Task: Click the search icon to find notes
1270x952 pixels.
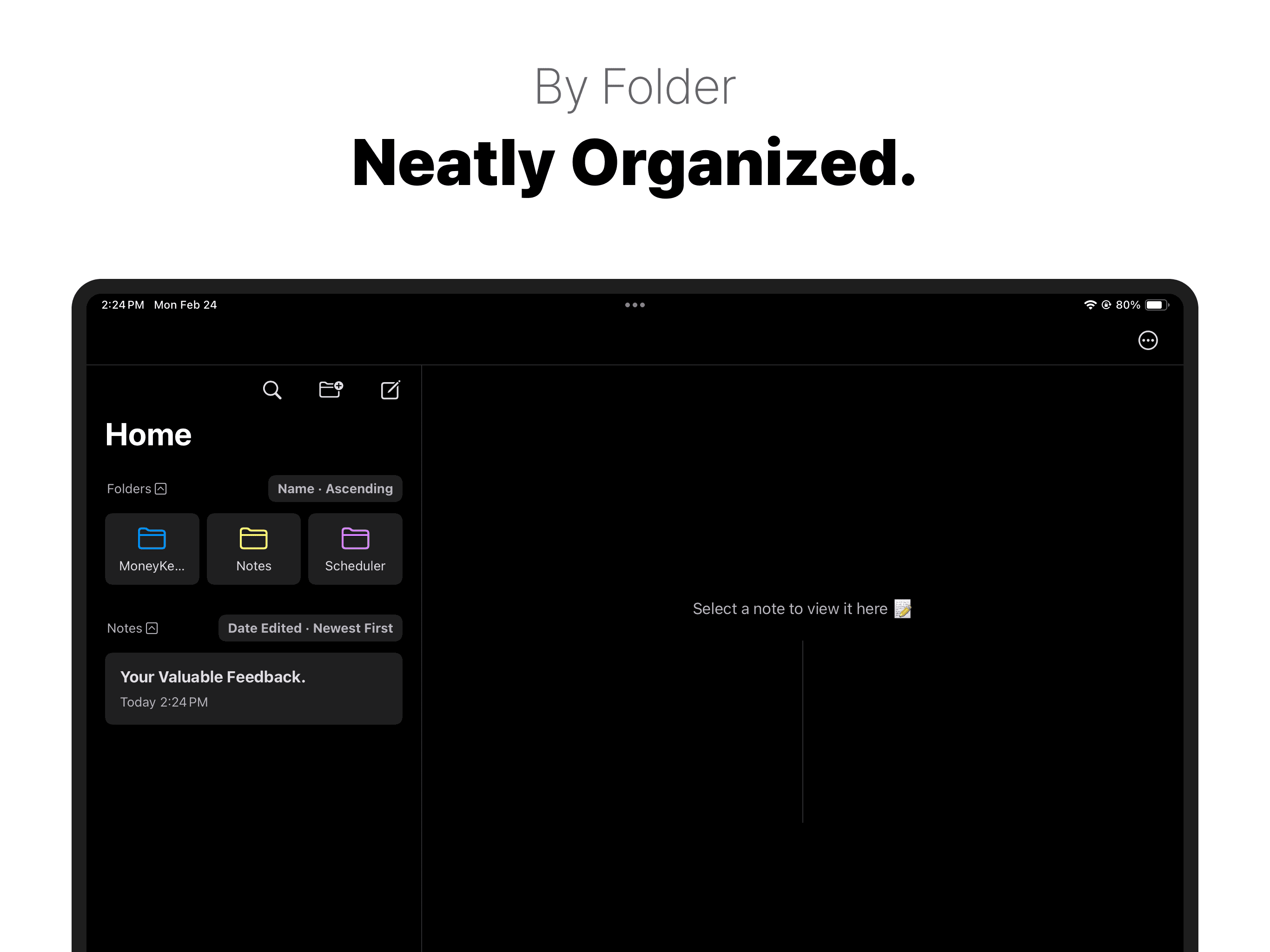Action: 272,390
